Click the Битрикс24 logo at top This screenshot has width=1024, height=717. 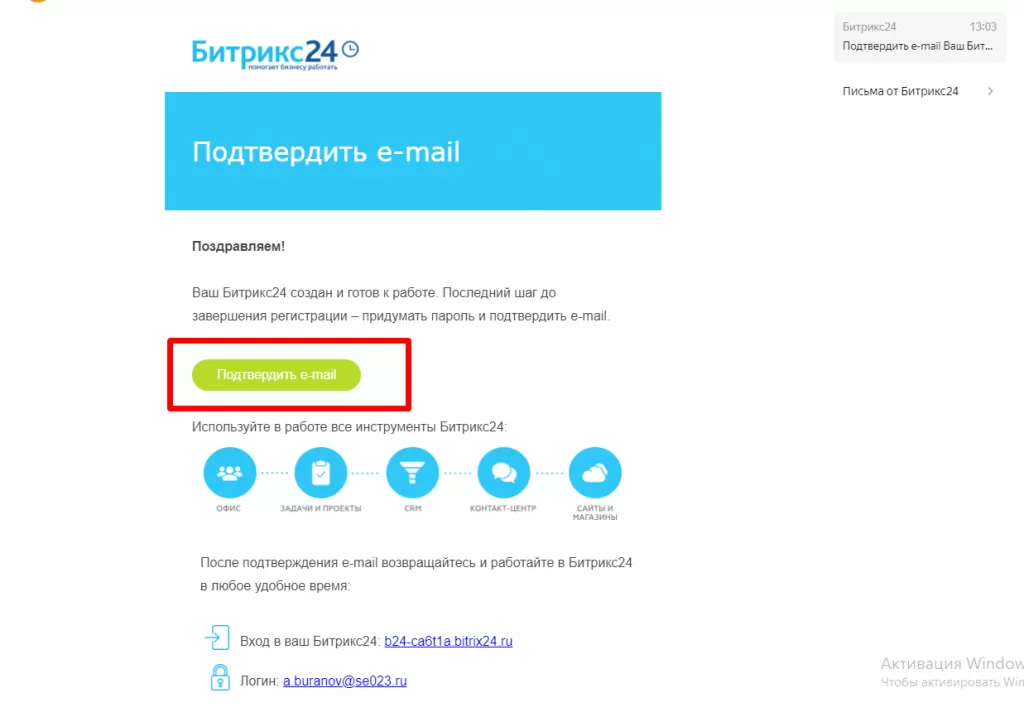[x=275, y=54]
